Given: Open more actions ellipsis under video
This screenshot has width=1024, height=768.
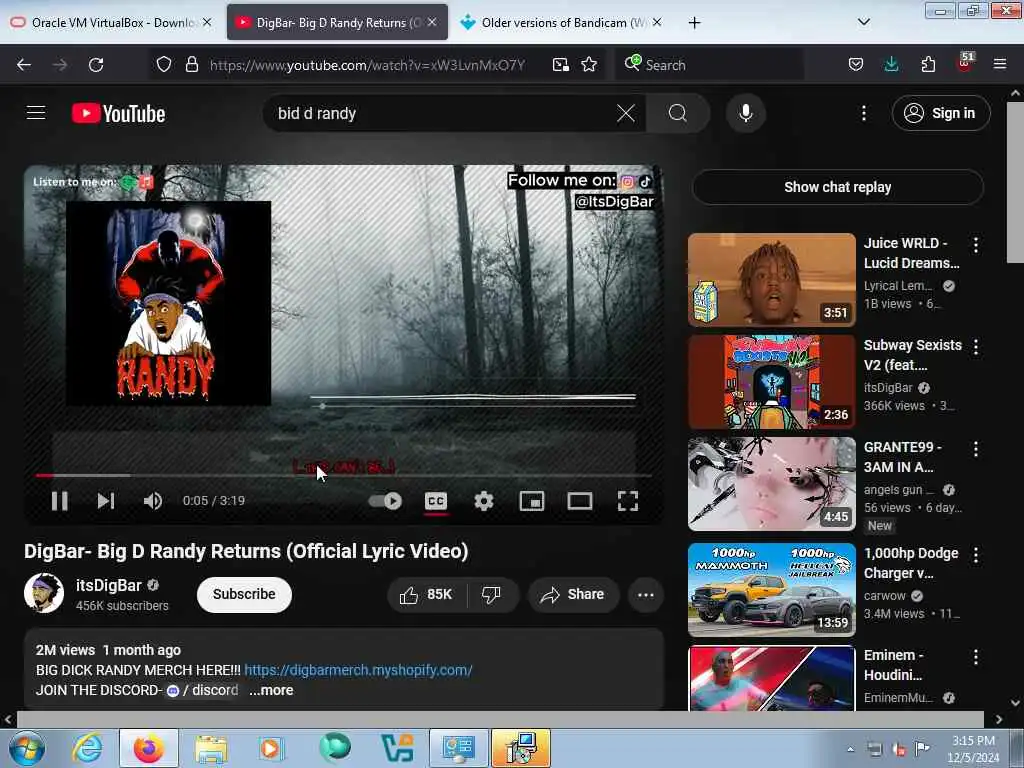Looking at the screenshot, I should (x=646, y=595).
